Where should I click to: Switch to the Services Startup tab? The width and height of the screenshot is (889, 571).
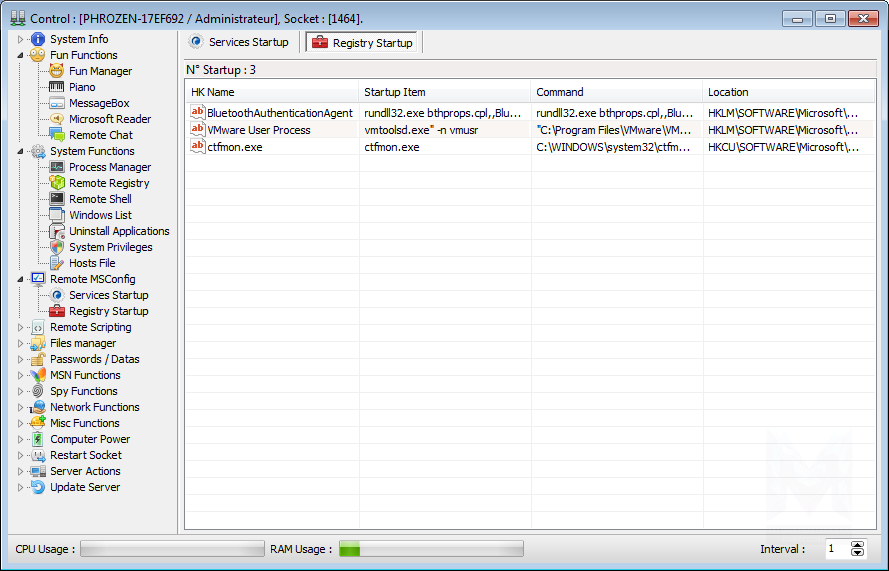[239, 42]
